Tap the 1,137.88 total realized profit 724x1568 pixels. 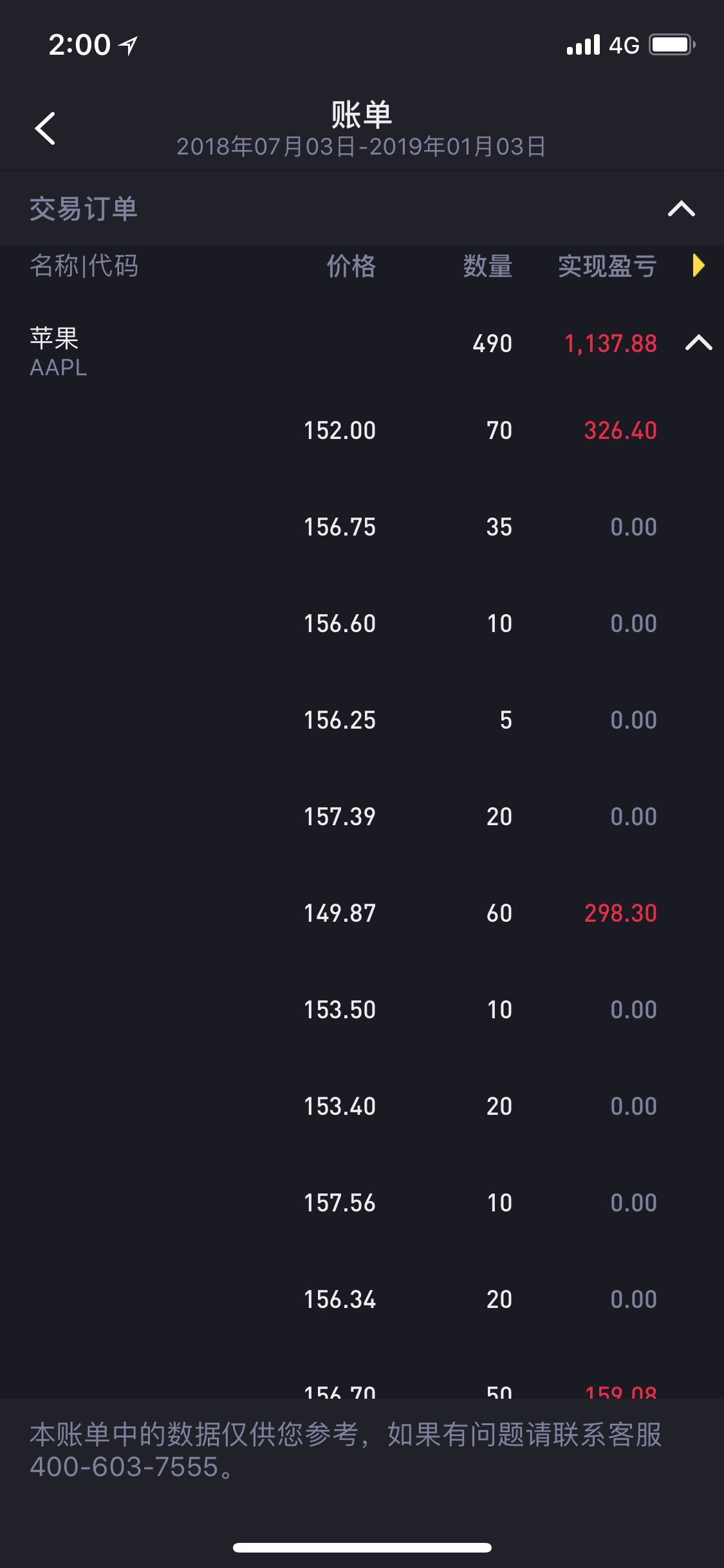tap(610, 344)
